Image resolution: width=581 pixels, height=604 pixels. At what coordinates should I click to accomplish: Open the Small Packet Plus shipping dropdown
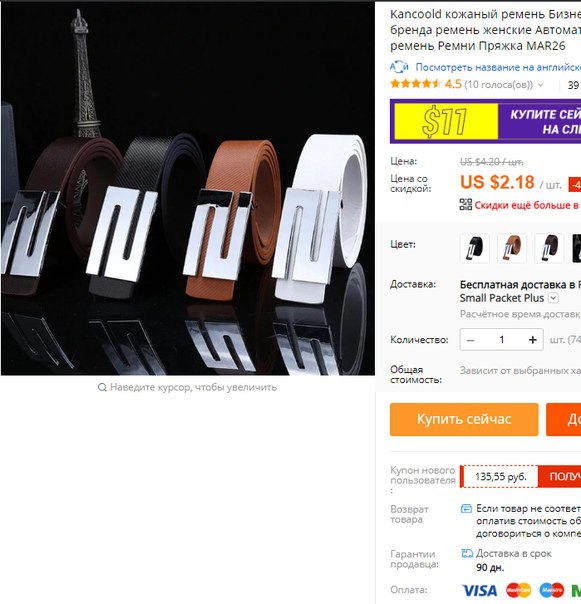553,298
